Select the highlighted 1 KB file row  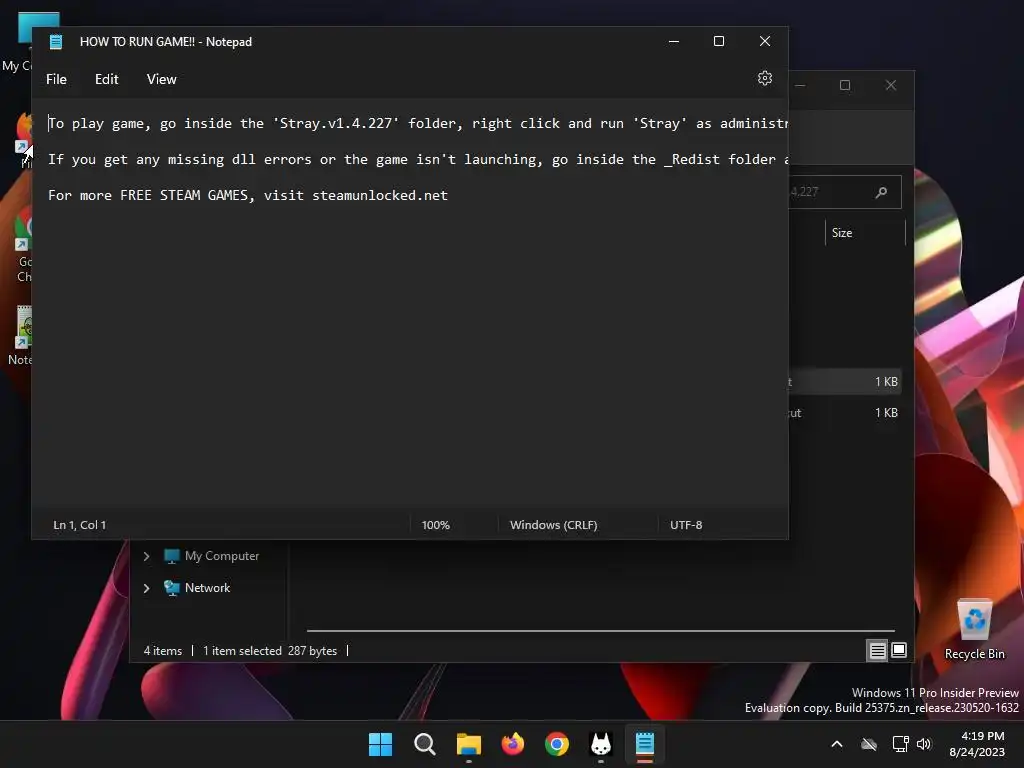click(844, 381)
